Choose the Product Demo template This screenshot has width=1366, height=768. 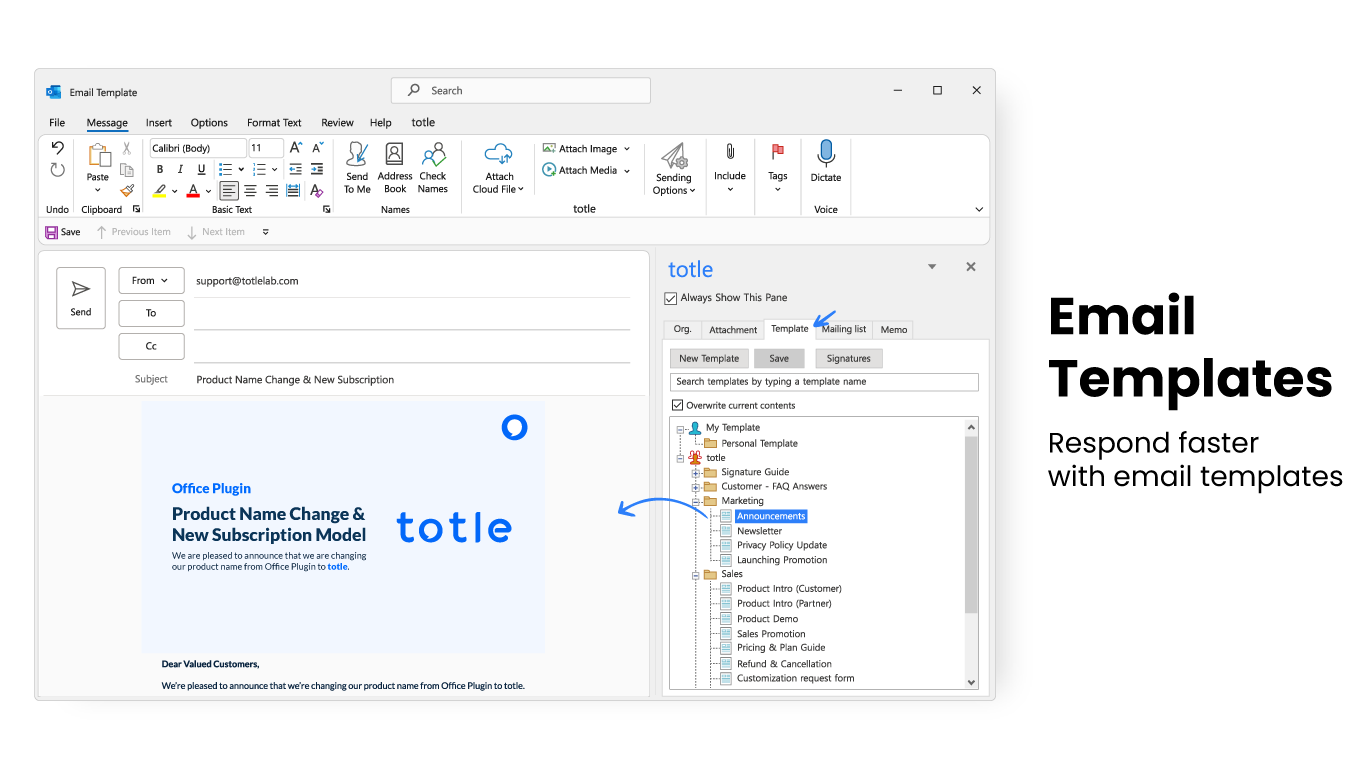pos(767,619)
